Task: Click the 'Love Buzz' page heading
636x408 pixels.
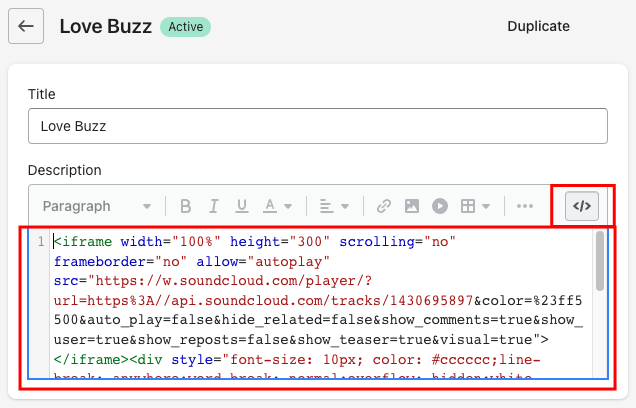Action: [x=105, y=26]
